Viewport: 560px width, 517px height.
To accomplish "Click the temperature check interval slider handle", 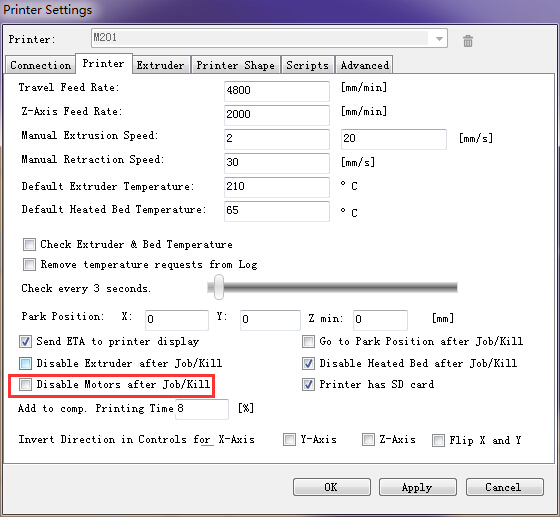I will tap(219, 287).
